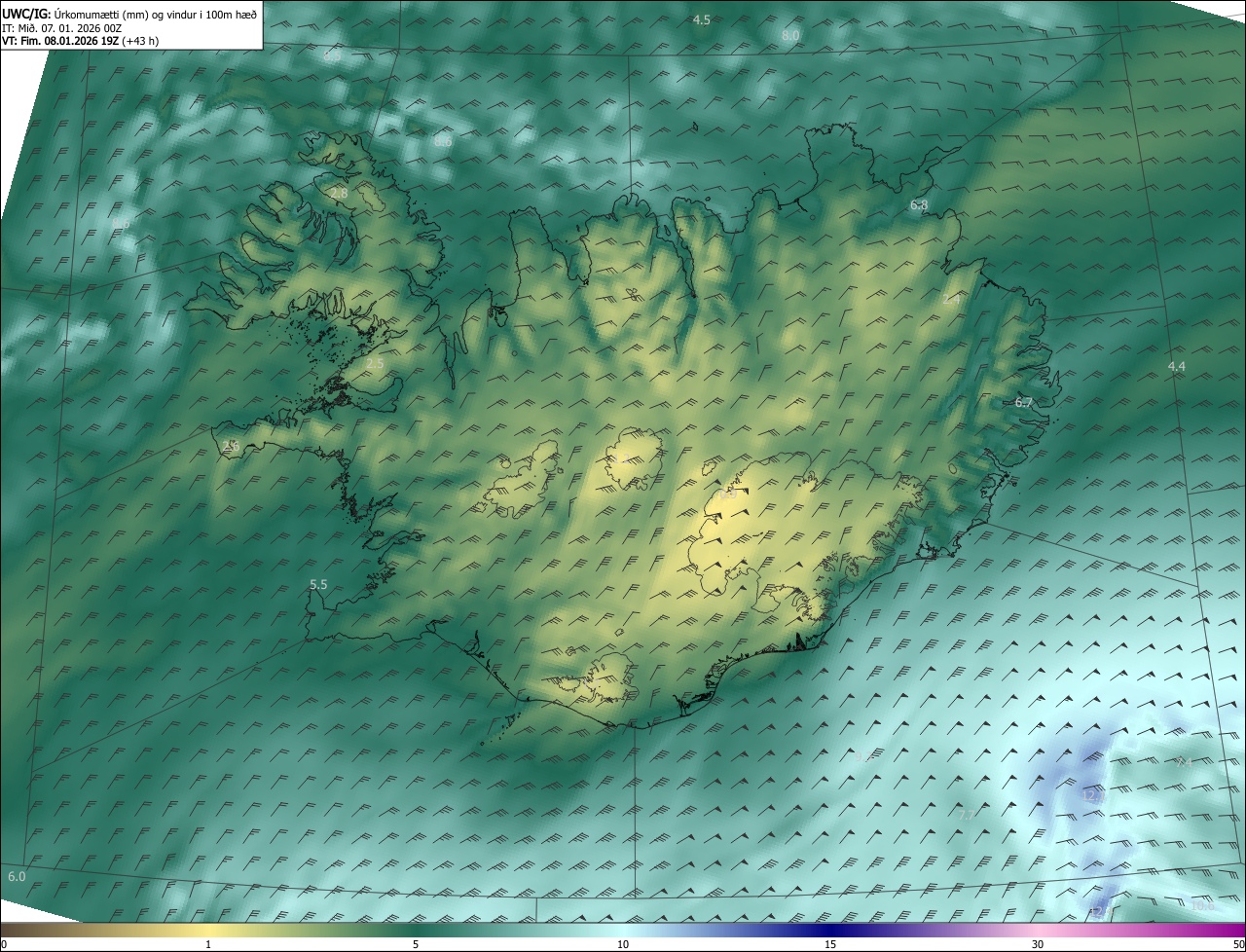Select the 6.0 value in the bottom-left corner

(17, 876)
